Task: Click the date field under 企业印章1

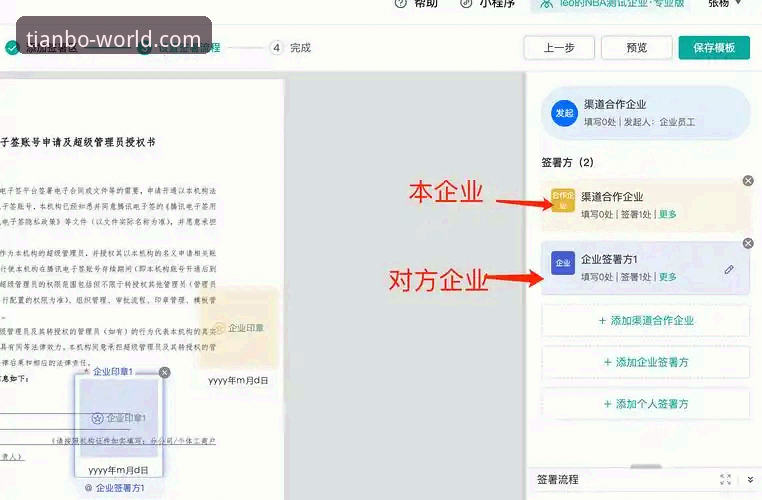Action: [119, 470]
